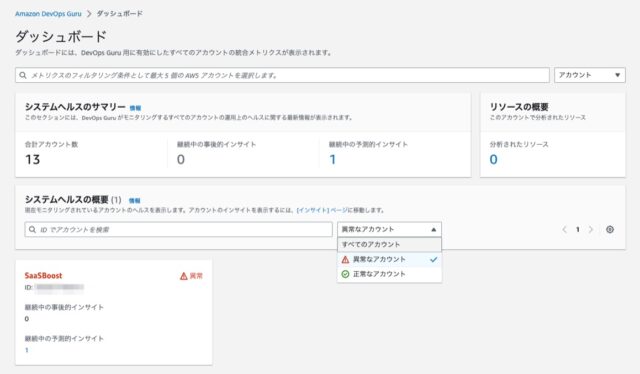Open the SaaSBoost account link
The width and height of the screenshot is (640, 374).
[x=43, y=276]
